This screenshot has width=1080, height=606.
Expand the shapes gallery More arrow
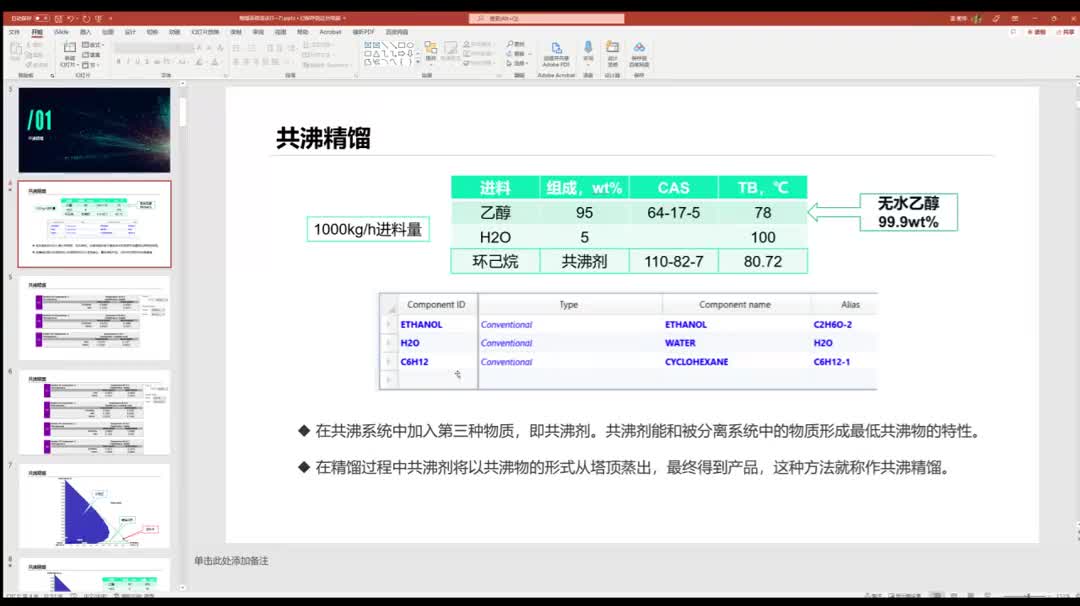tap(417, 63)
